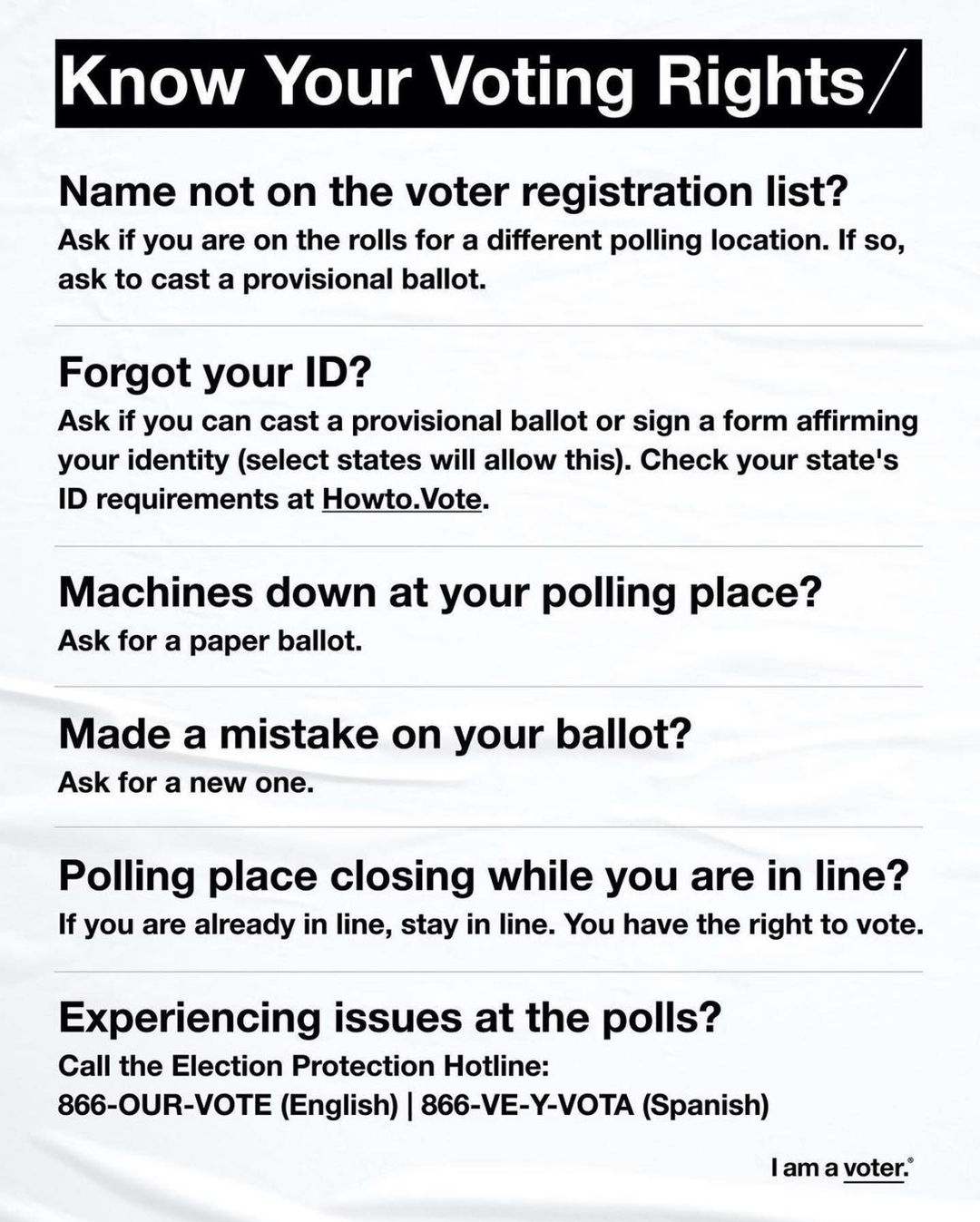Click 'Call the Election Protection Hotline:' line
Image resolution: width=980 pixels, height=1222 pixels.
tap(304, 1065)
